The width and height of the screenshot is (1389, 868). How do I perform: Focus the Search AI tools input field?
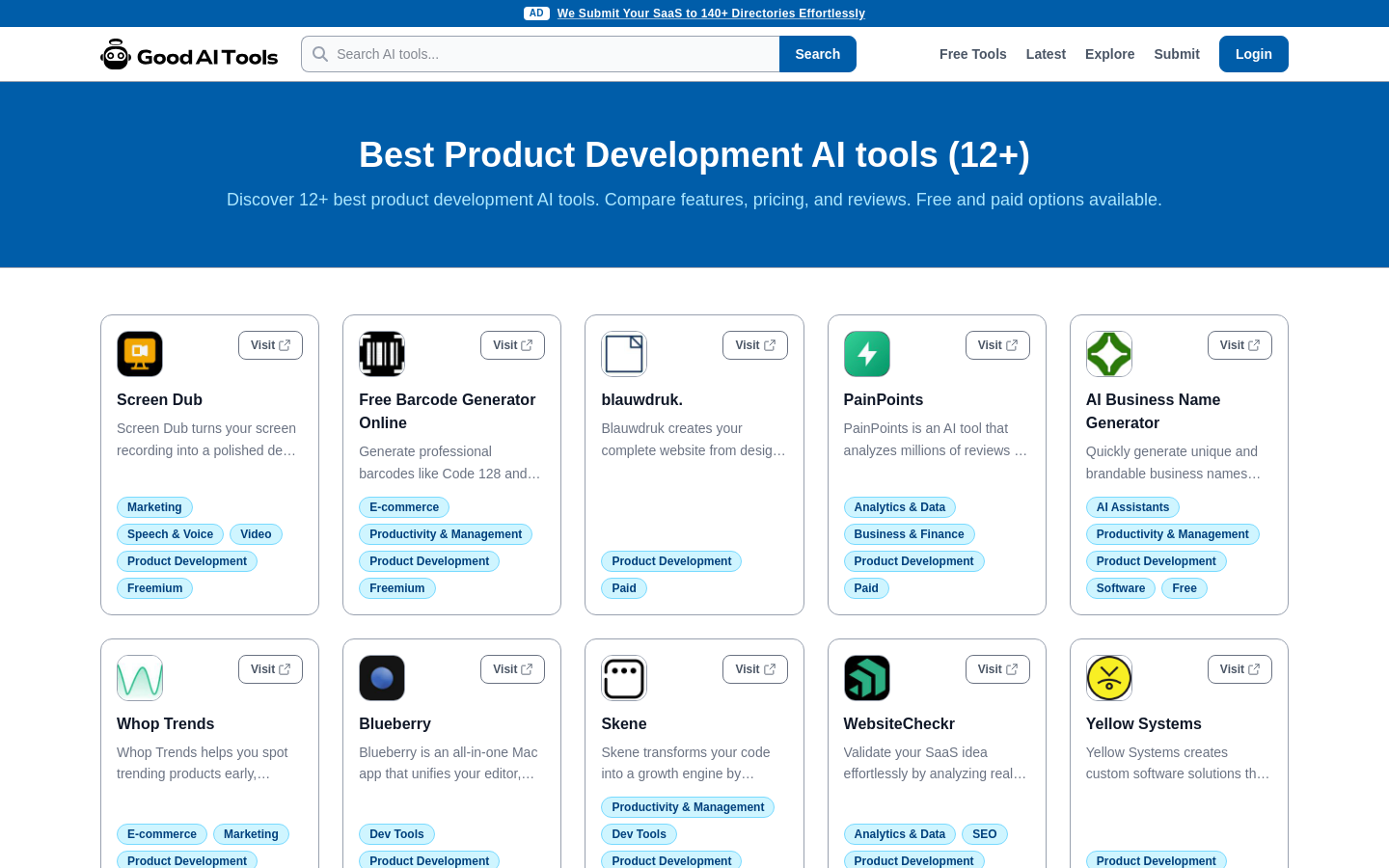pos(540,54)
